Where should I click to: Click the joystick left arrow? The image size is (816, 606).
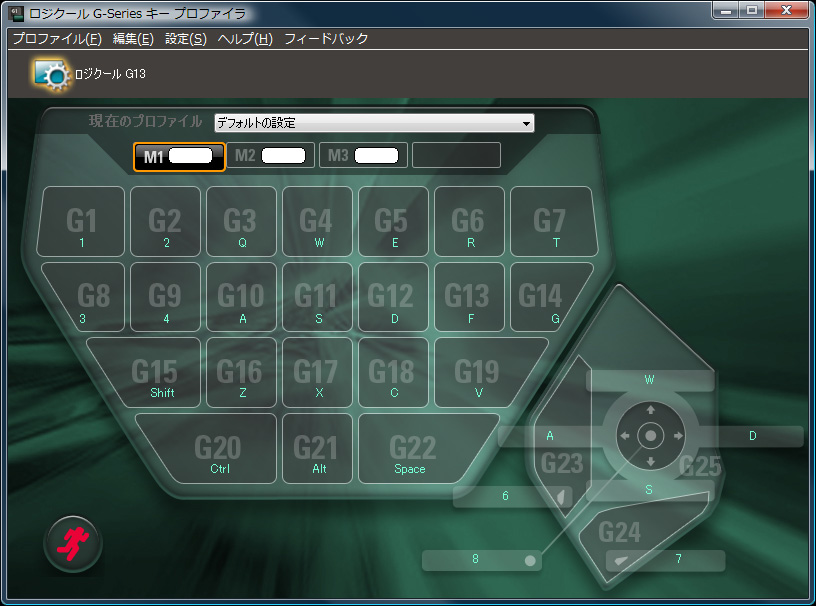624,436
